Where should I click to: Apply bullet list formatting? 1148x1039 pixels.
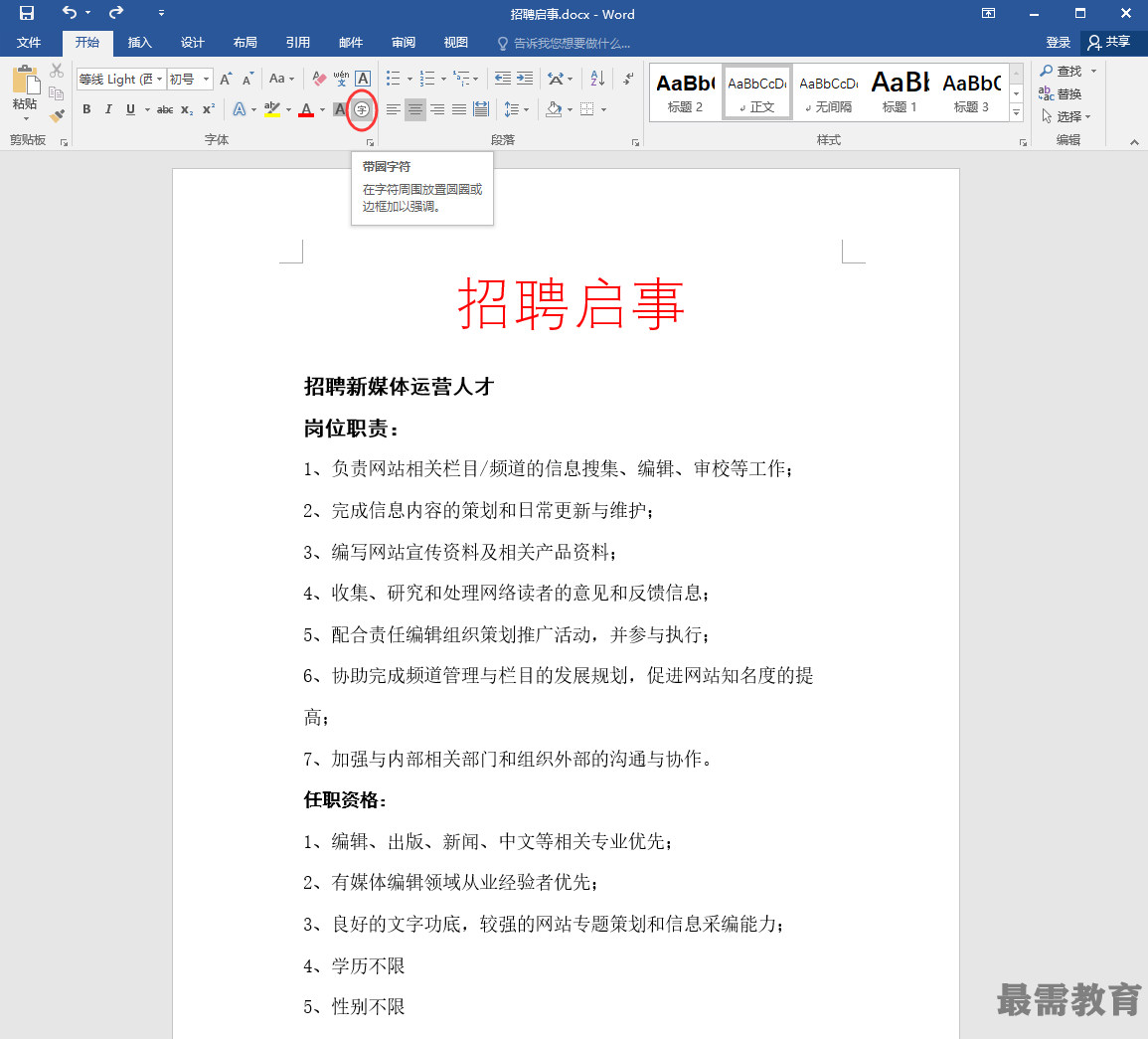[x=394, y=79]
